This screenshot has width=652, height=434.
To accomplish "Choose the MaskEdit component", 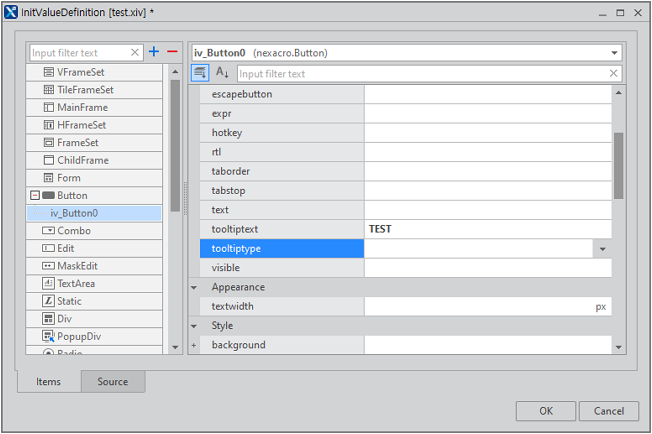I will [x=81, y=266].
